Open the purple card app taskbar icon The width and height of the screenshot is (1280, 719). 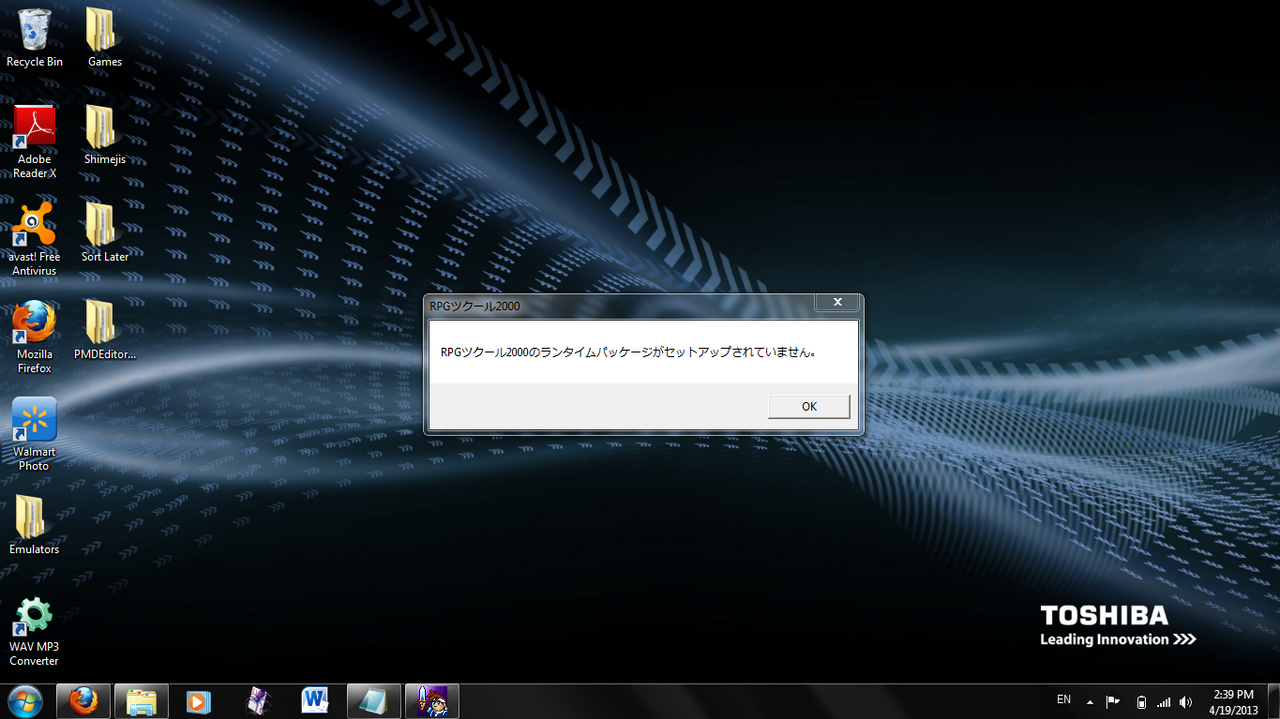(x=259, y=702)
